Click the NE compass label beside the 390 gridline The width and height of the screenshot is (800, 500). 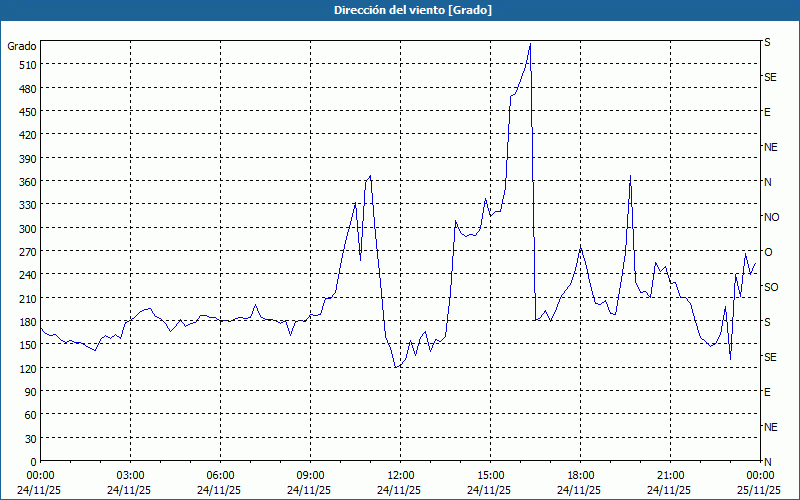pos(770,147)
